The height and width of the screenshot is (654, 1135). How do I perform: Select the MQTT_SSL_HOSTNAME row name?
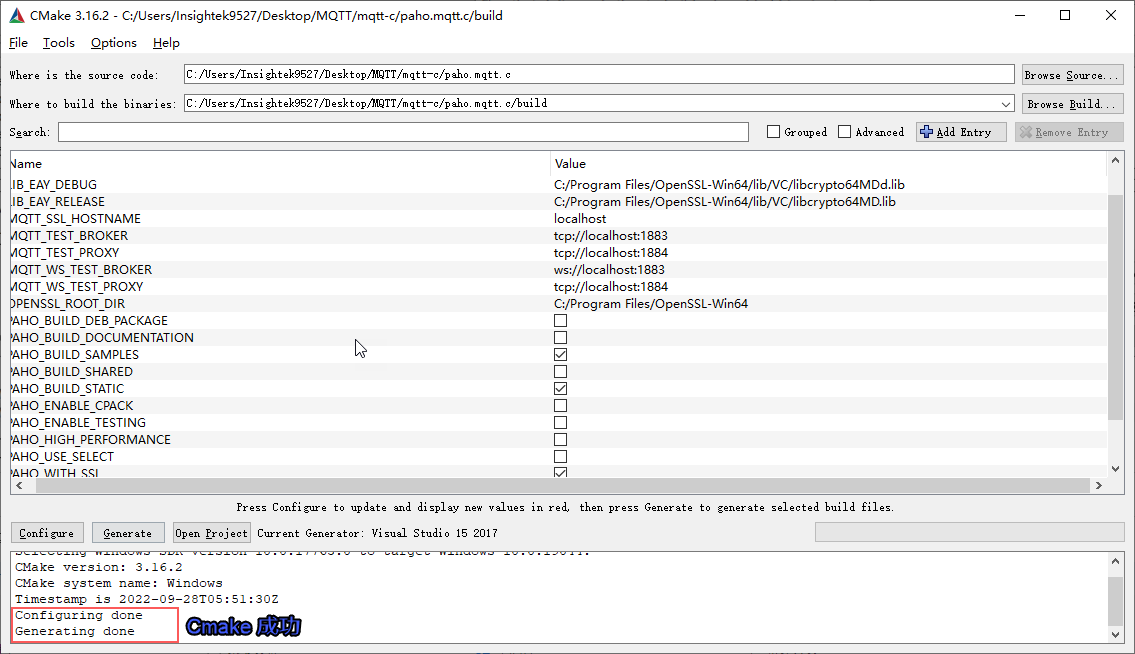coord(76,219)
